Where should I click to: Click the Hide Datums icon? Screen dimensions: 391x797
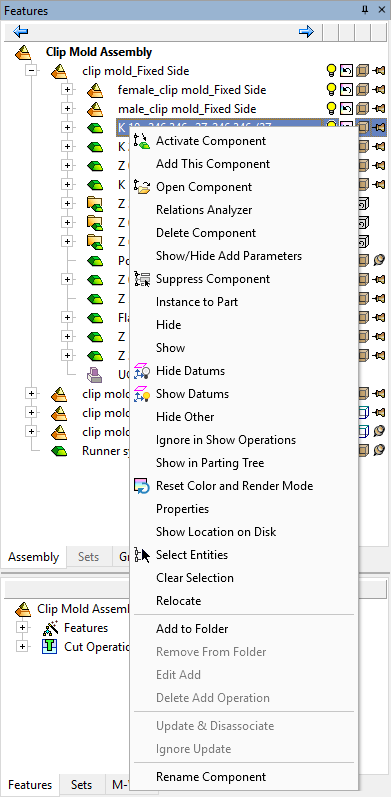point(142,371)
